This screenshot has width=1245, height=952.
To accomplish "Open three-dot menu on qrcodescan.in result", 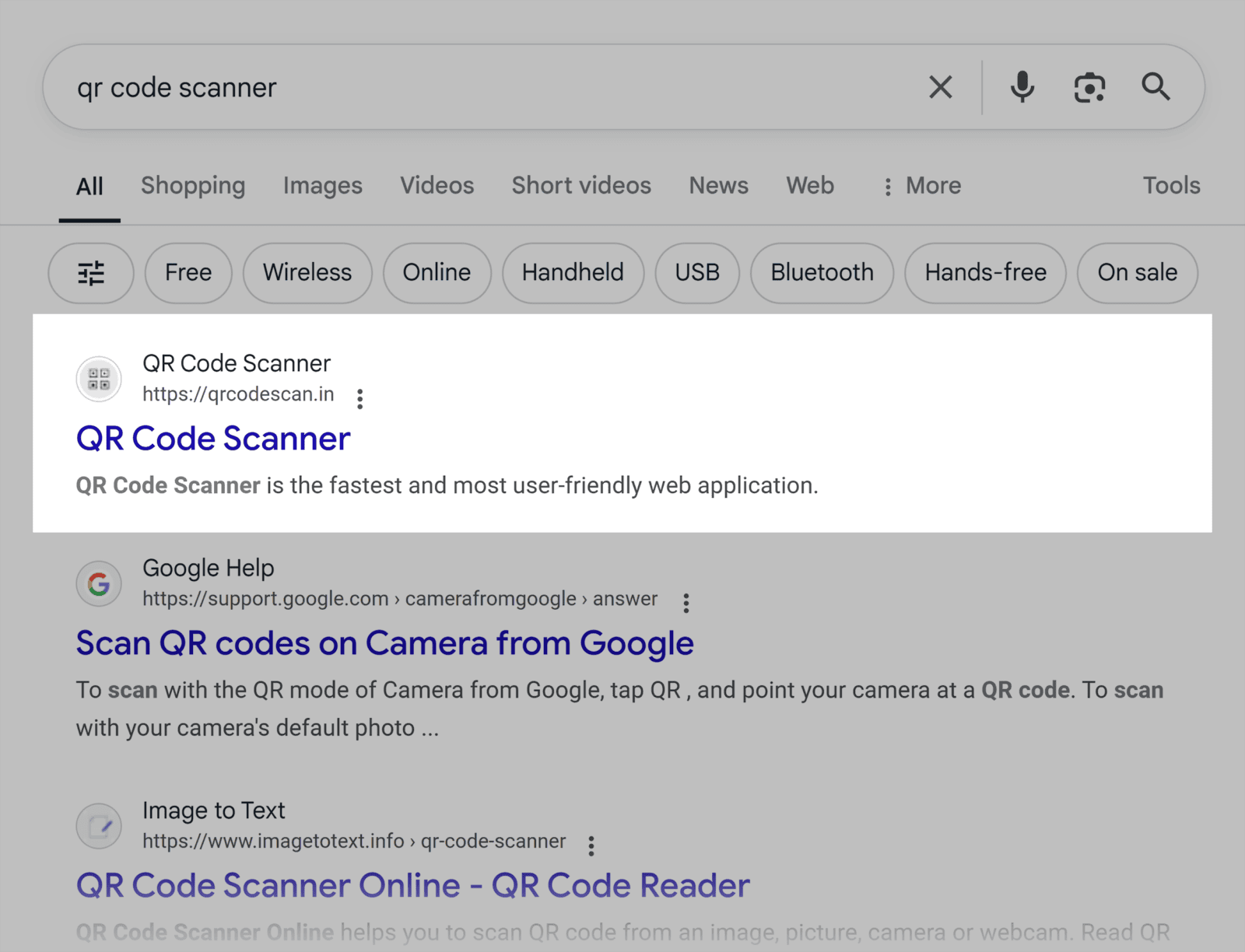I will [x=360, y=397].
